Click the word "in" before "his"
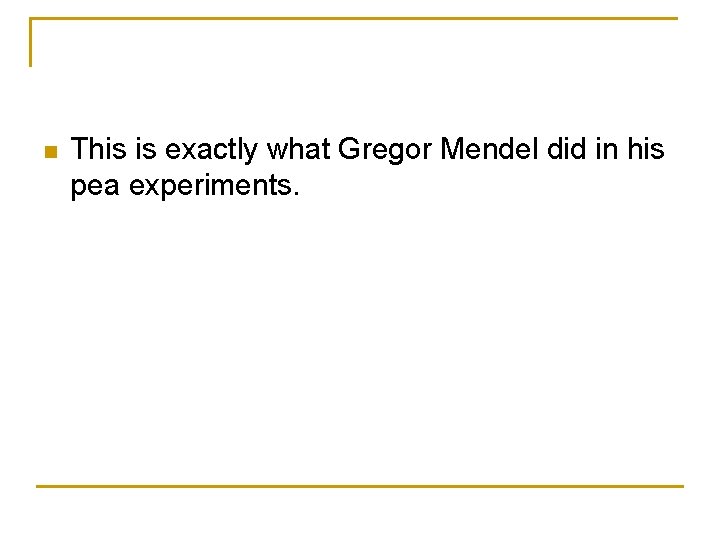The height and width of the screenshot is (540, 720). [x=607, y=150]
